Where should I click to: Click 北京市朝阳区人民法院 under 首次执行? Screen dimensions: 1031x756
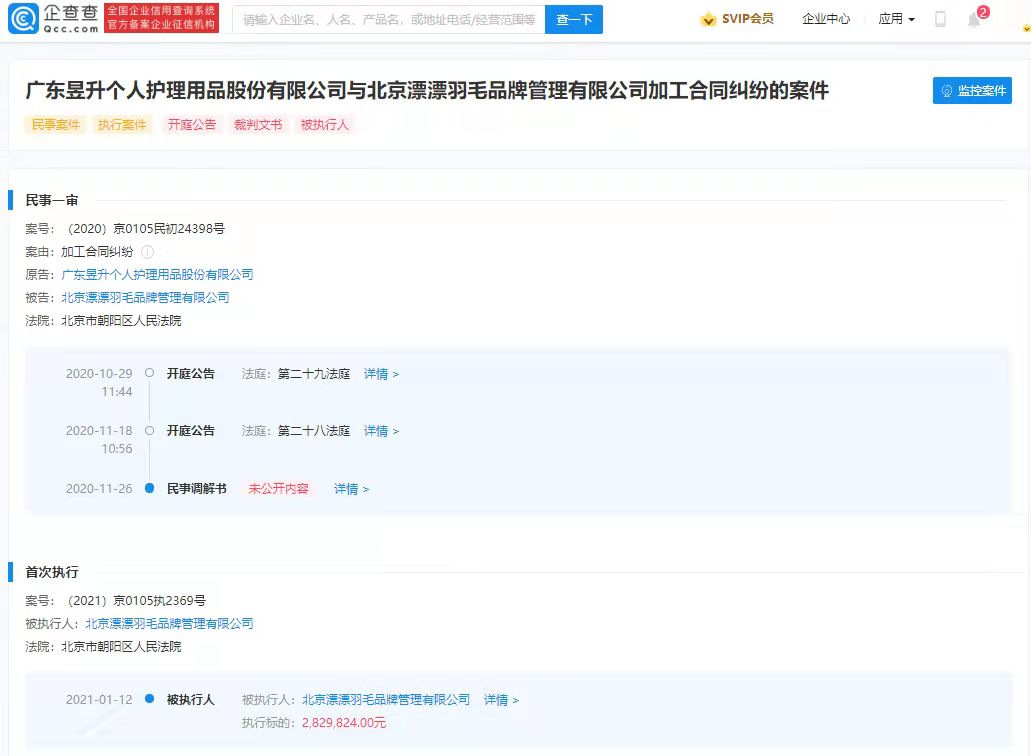(121, 647)
